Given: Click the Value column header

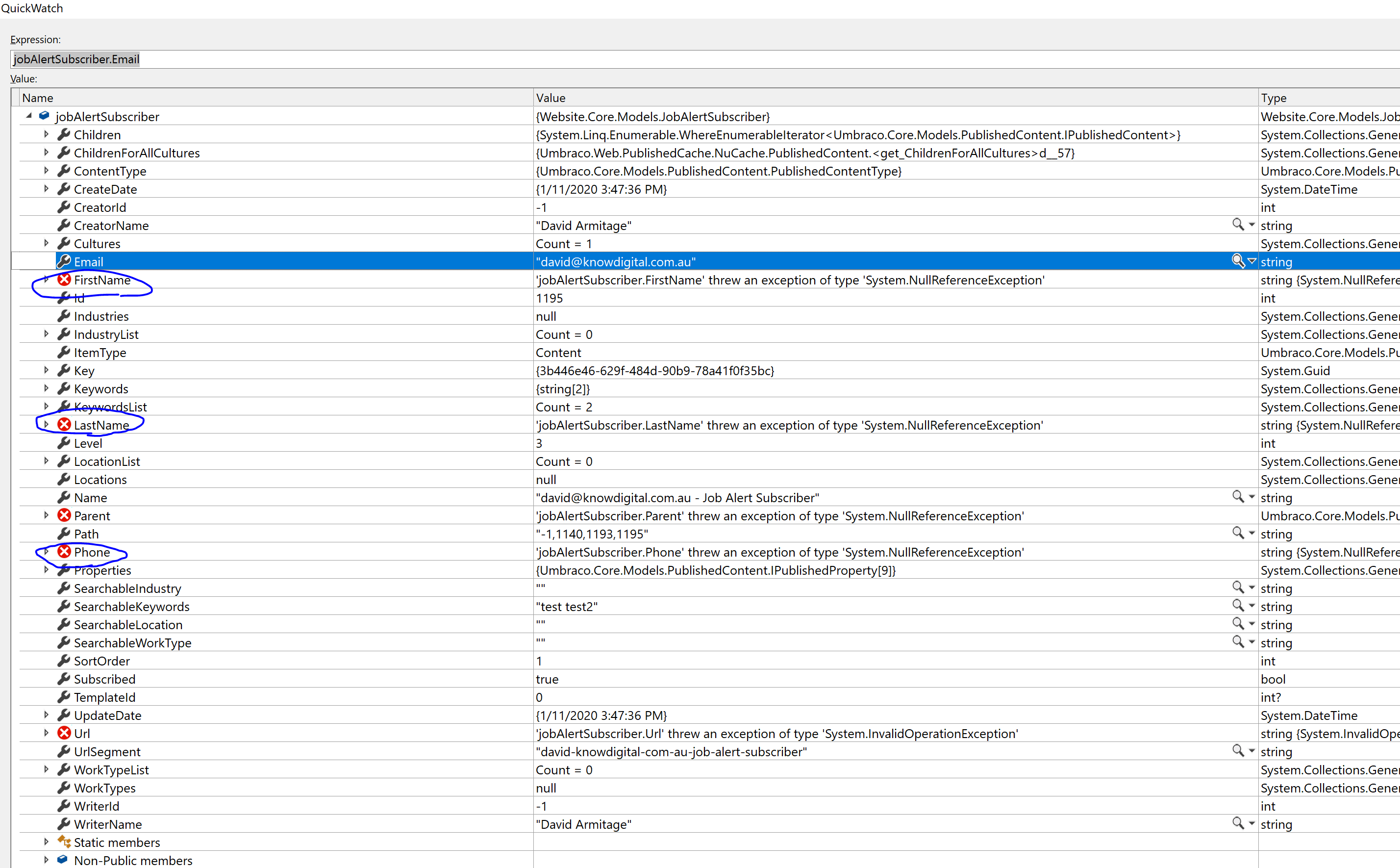Looking at the screenshot, I should click(895, 98).
